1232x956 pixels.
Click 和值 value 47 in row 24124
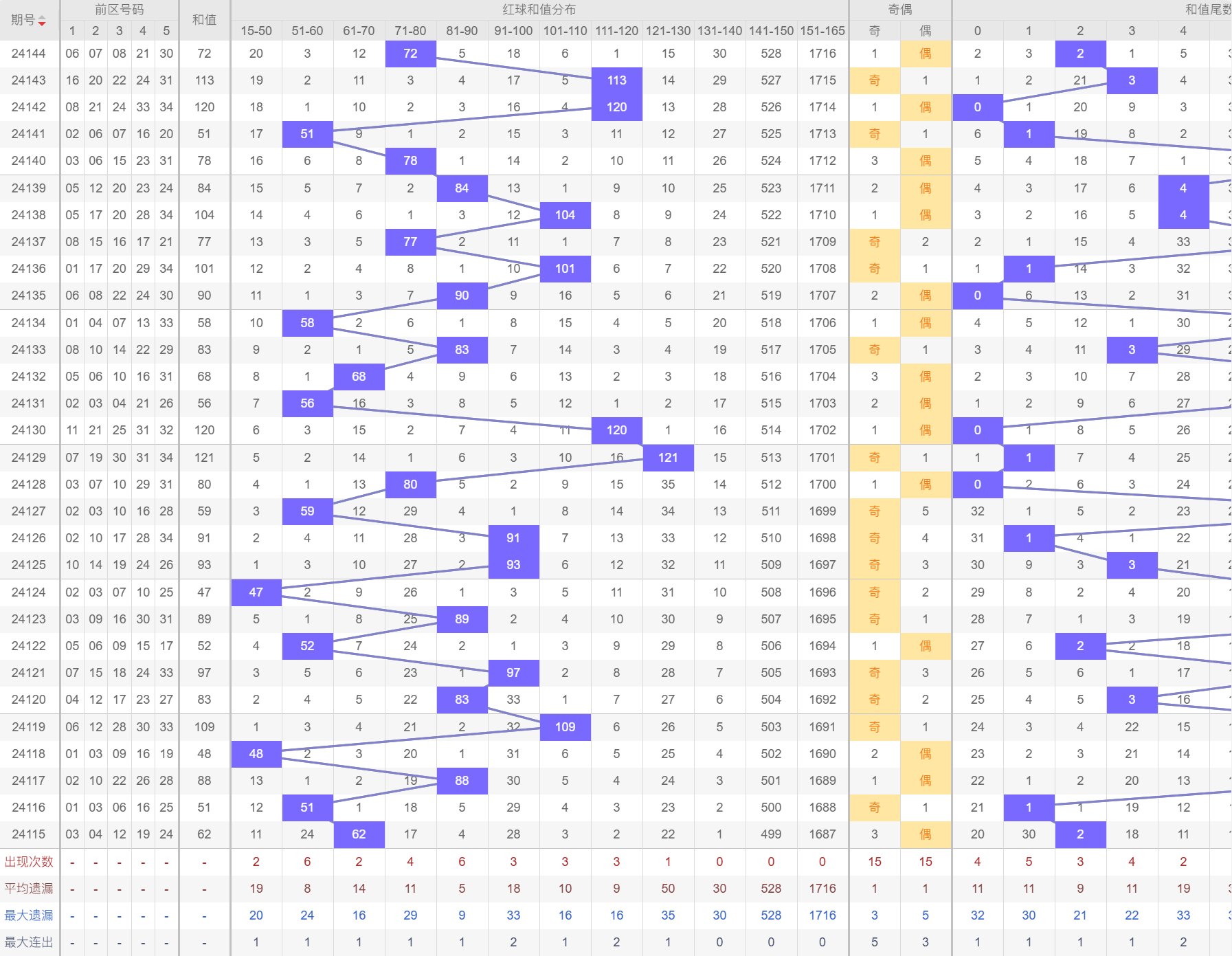(204, 592)
